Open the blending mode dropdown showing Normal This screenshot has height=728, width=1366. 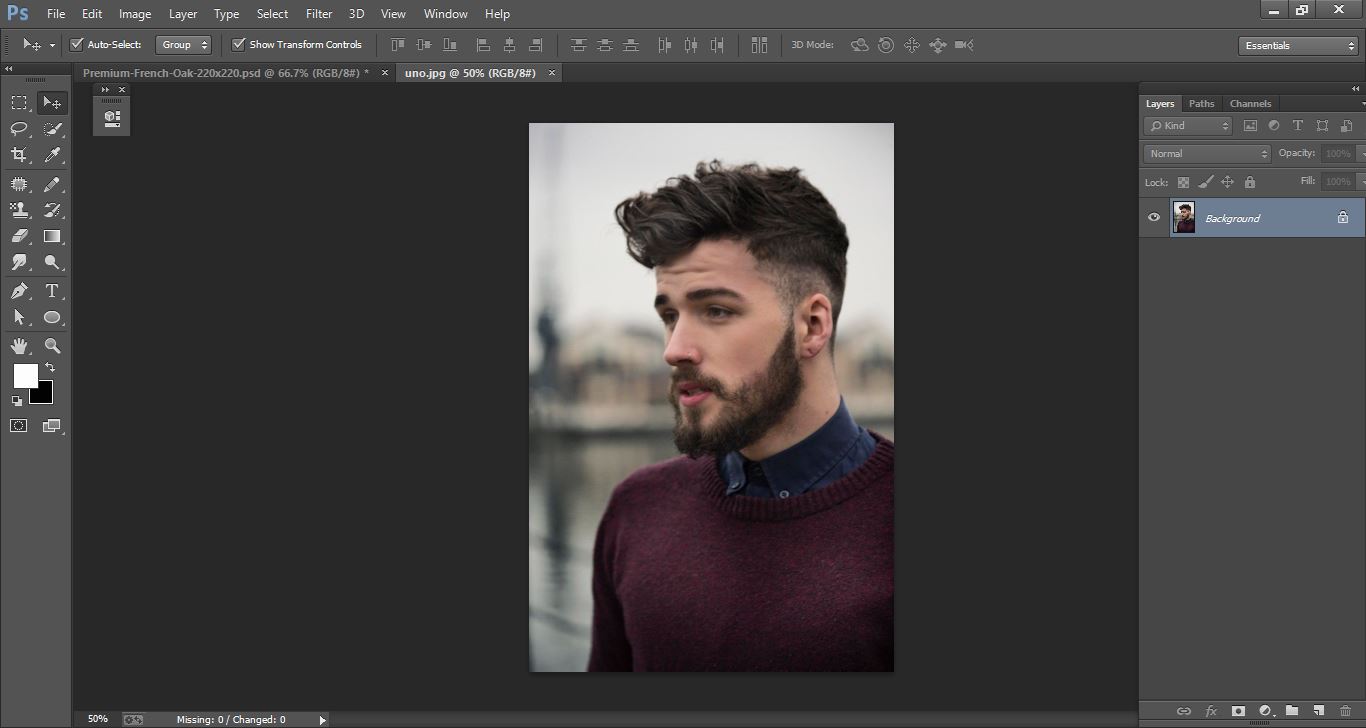click(x=1205, y=153)
